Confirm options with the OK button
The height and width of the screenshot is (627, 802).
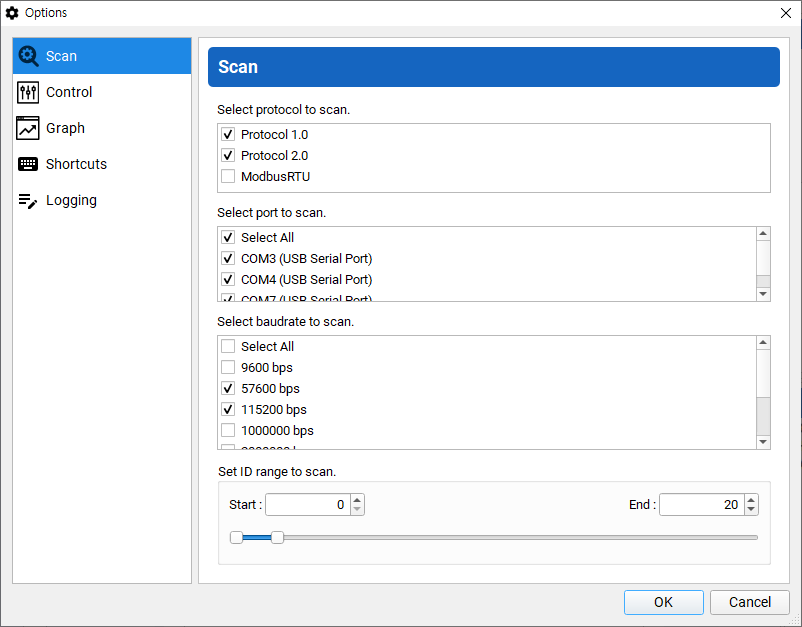point(663,602)
